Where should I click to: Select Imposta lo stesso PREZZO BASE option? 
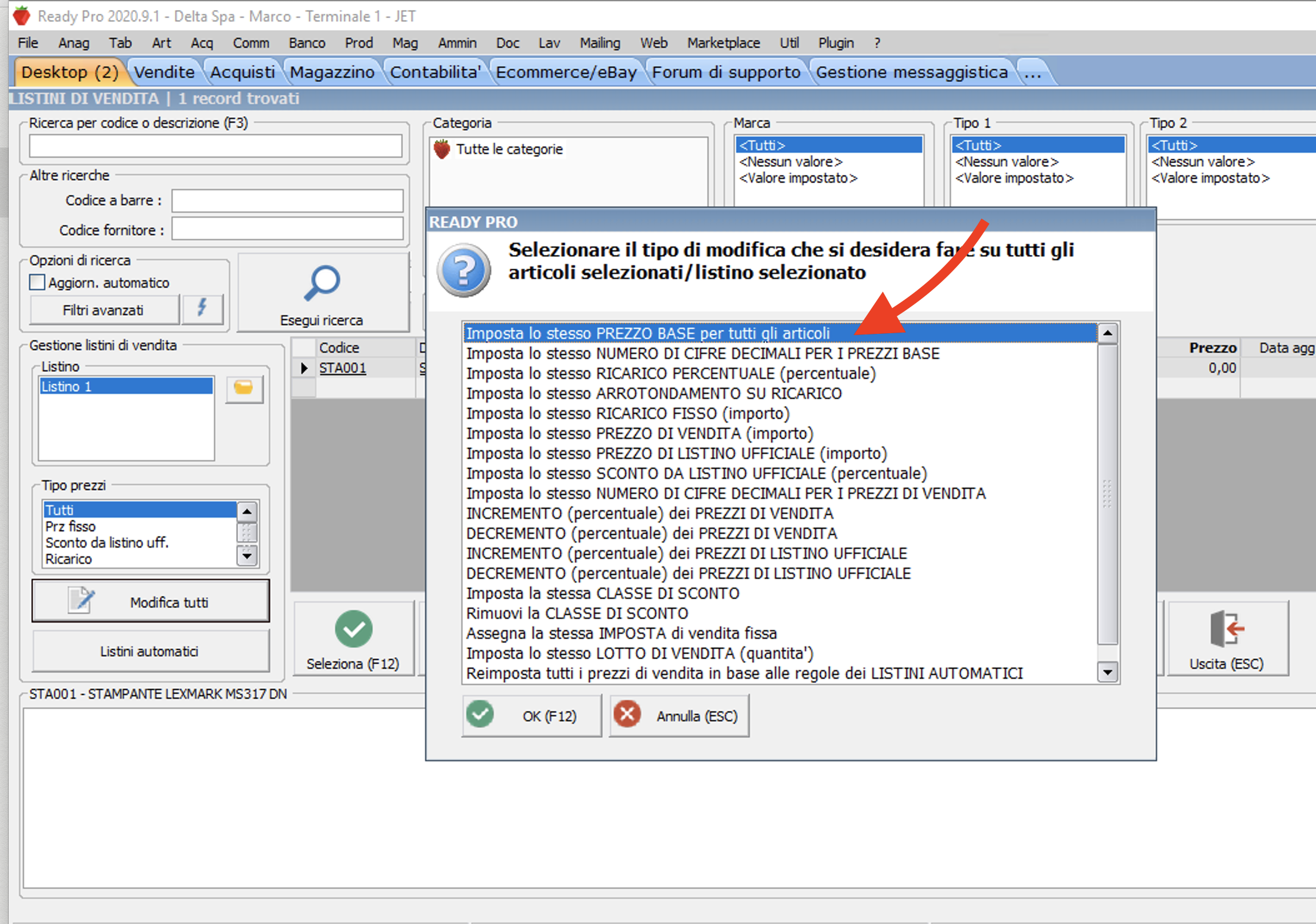pos(780,333)
